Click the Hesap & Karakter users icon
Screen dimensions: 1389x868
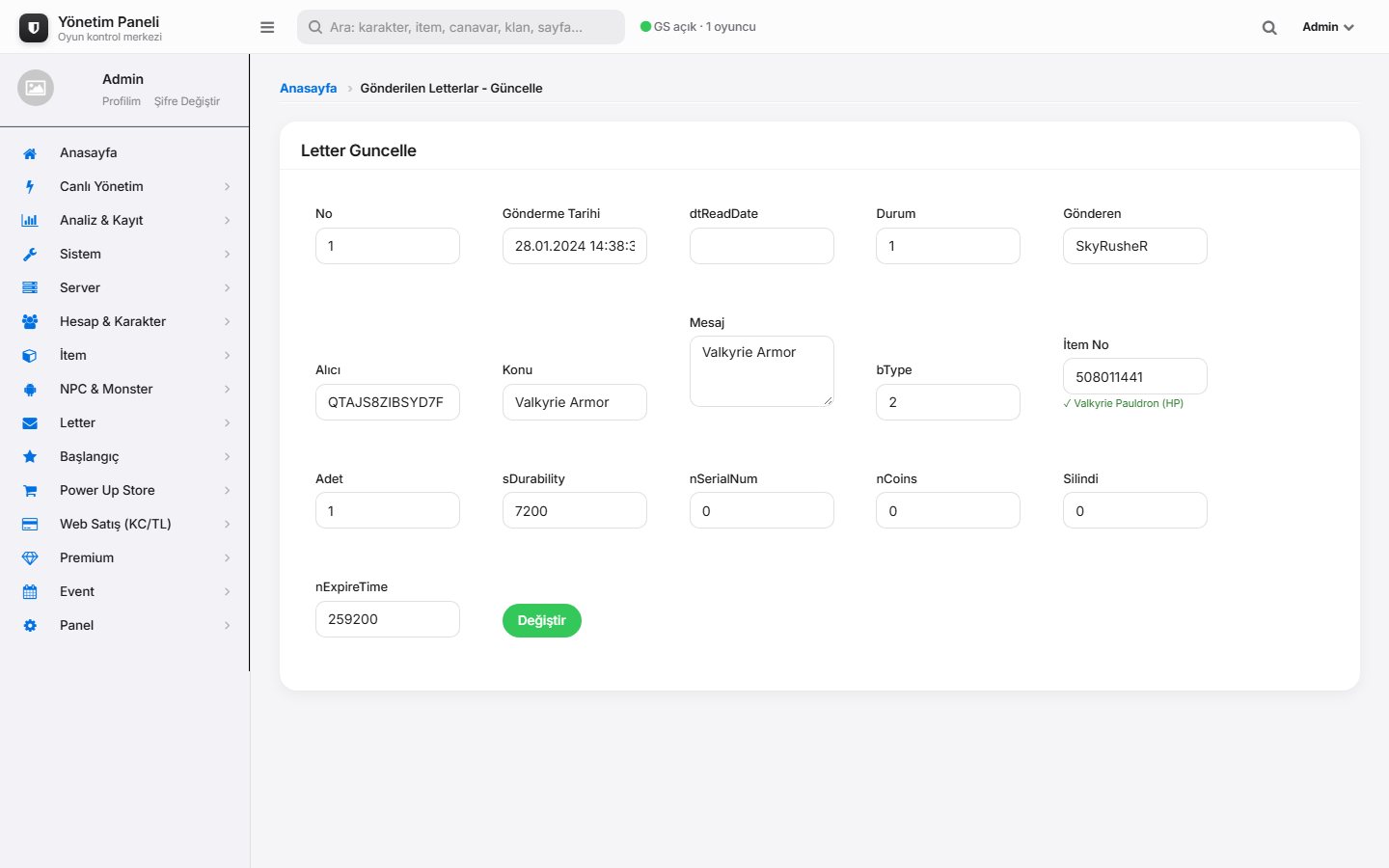[30, 322]
